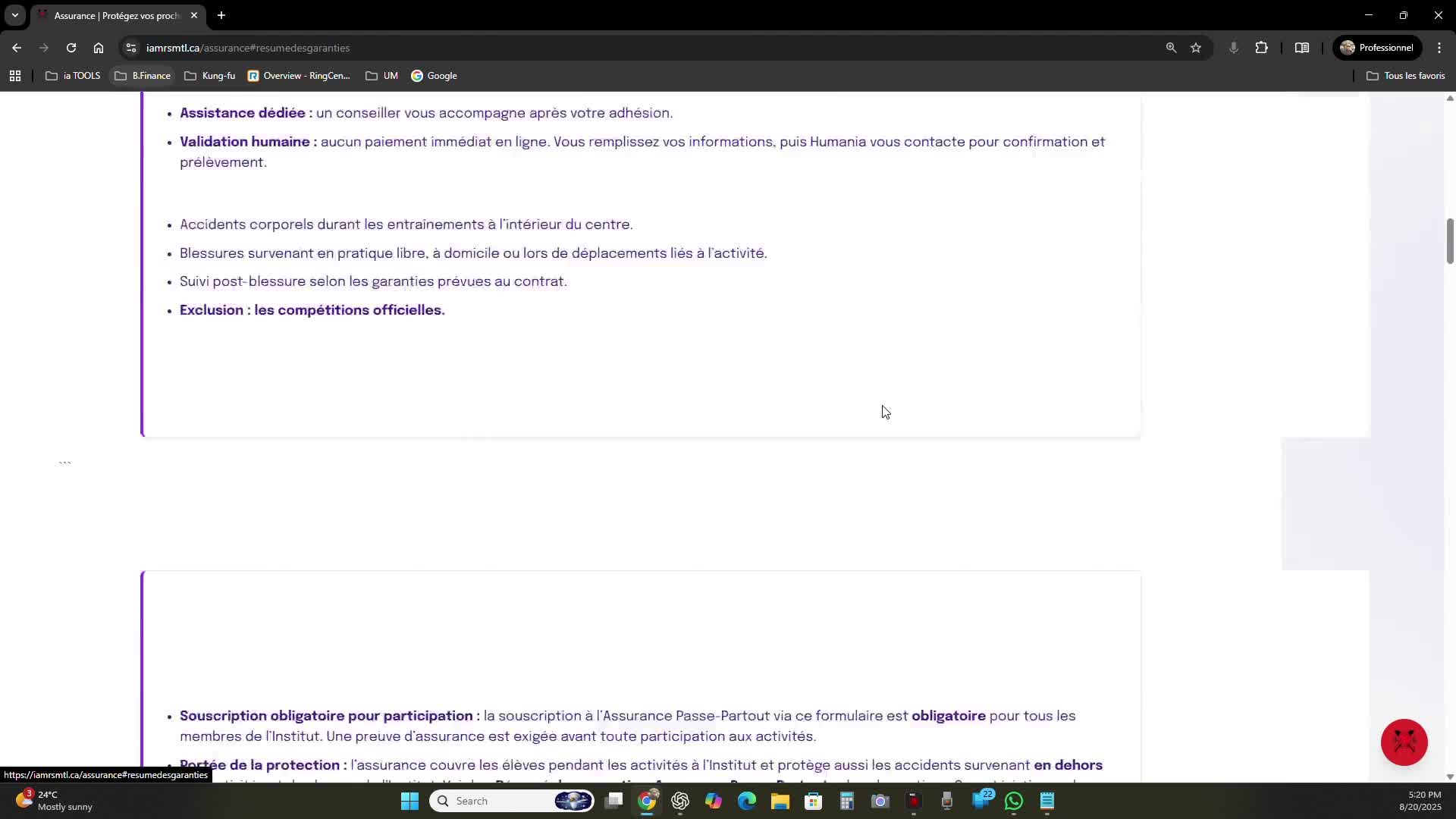Open Chrome's three-dot menu
1456x819 pixels.
(x=1439, y=48)
